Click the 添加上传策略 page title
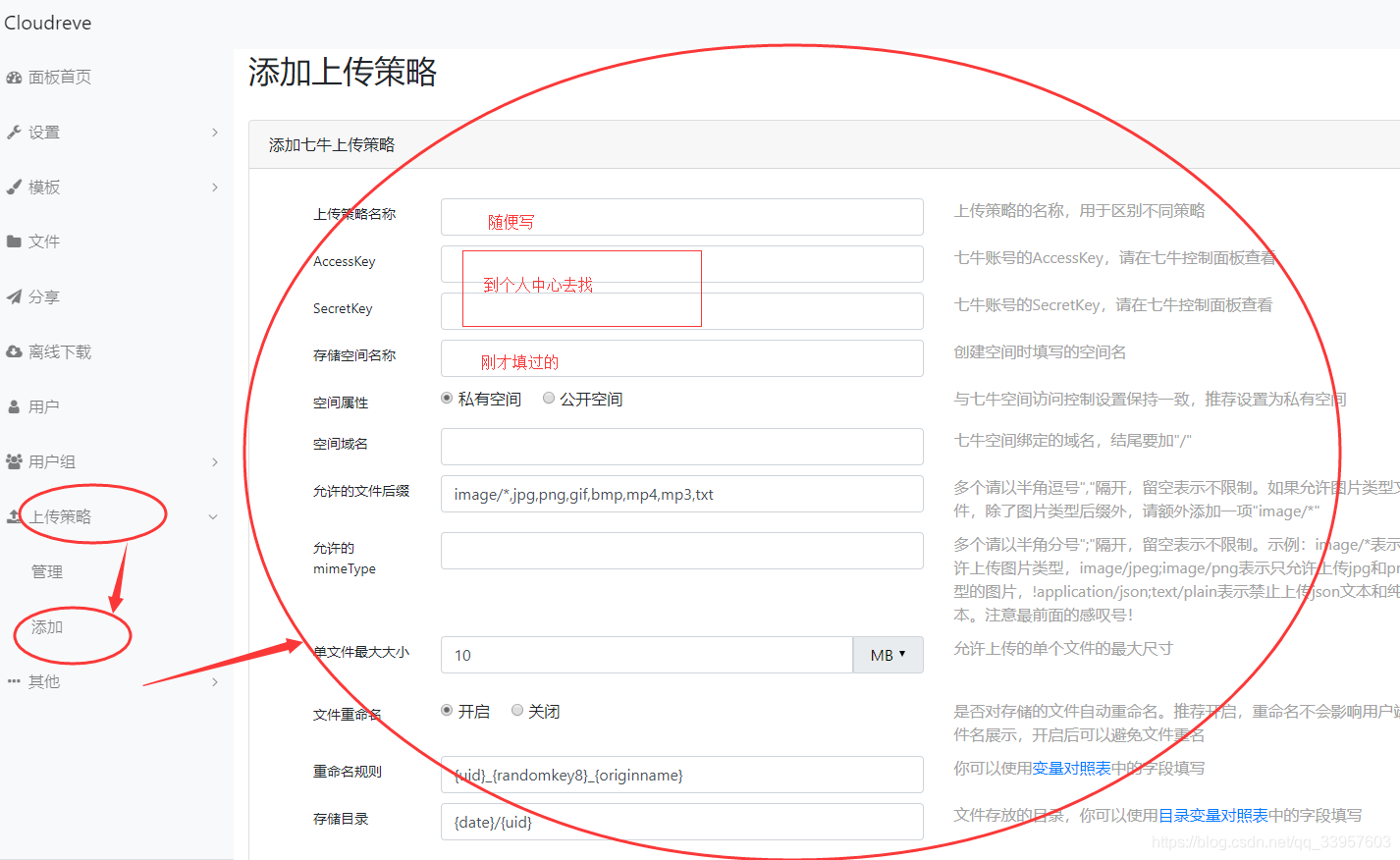1400x860 pixels. (x=343, y=72)
